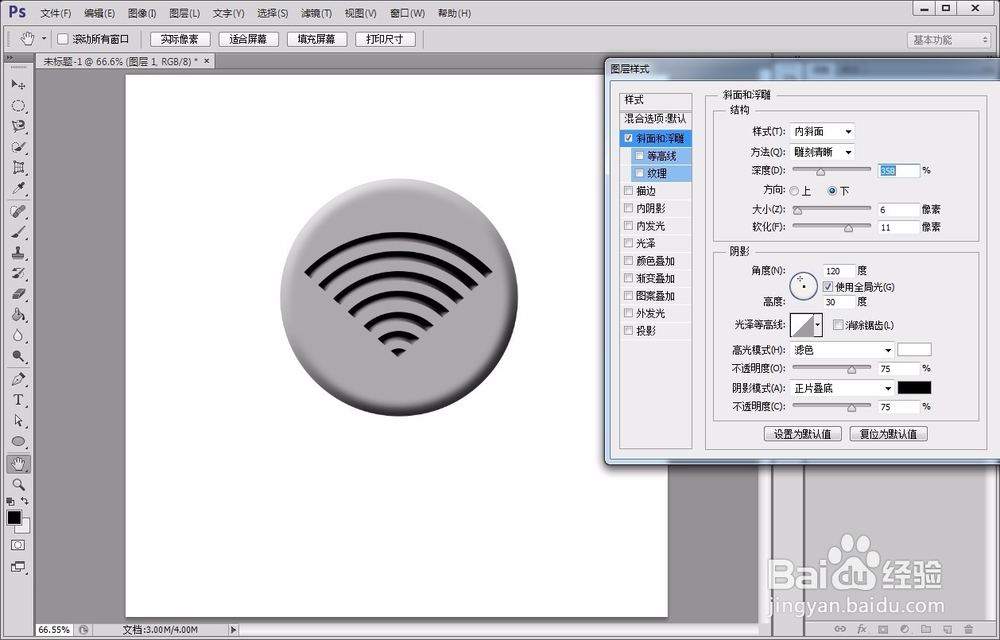The width and height of the screenshot is (1000, 640).
Task: Enable the 等高线 checkbox
Action: [x=640, y=156]
